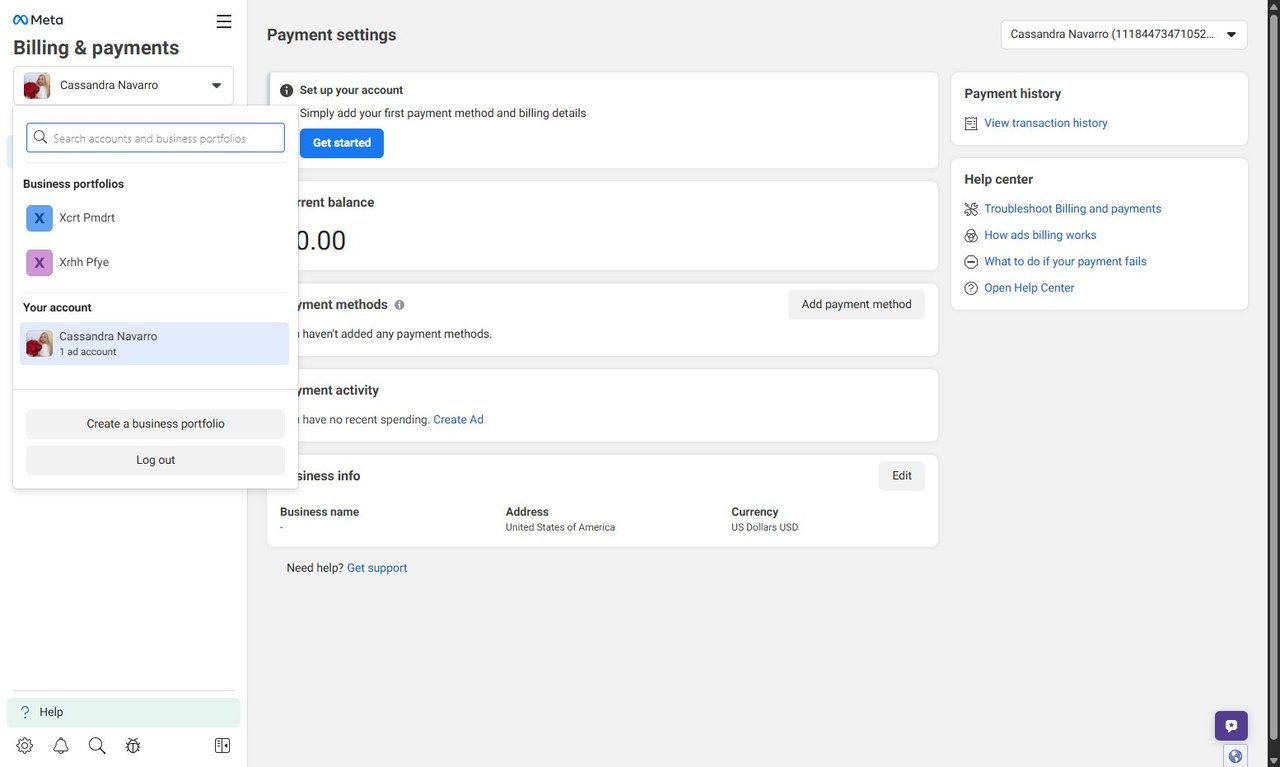Open How ads billing works link

(x=1040, y=235)
